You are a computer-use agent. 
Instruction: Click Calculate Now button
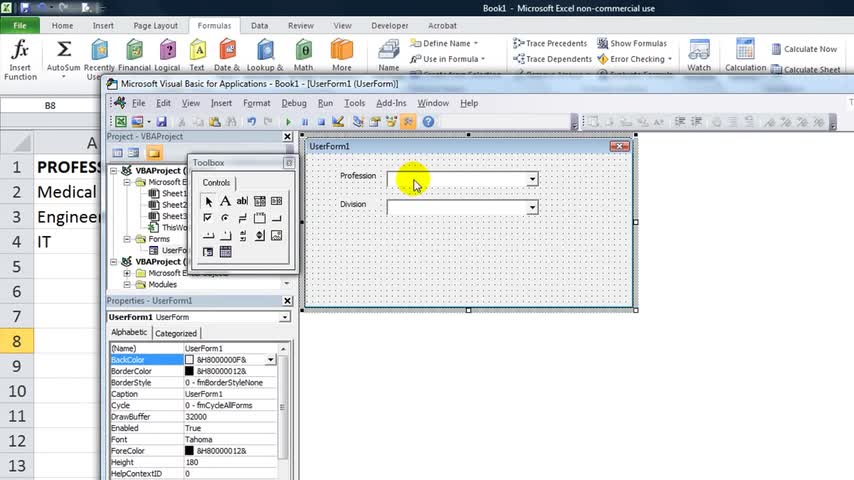click(804, 49)
